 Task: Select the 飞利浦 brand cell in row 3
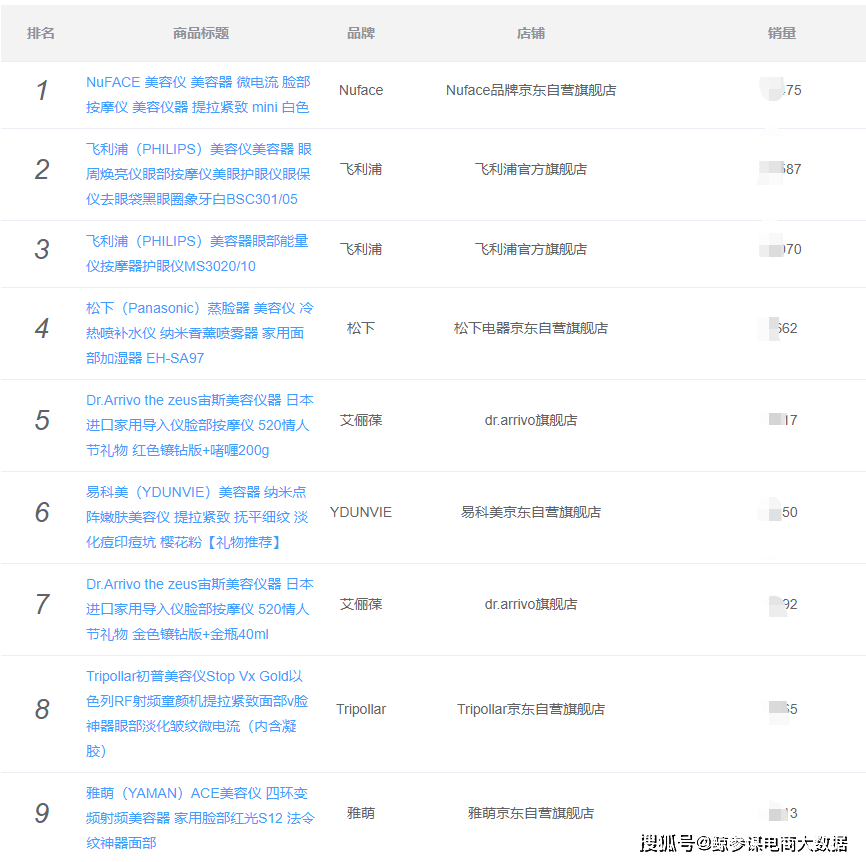coord(361,249)
